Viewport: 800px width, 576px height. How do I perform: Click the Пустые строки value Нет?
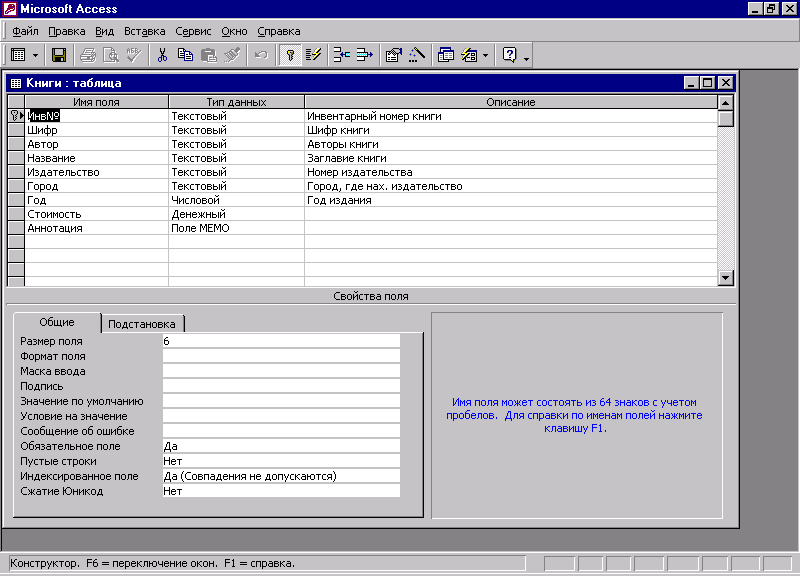[x=281, y=461]
